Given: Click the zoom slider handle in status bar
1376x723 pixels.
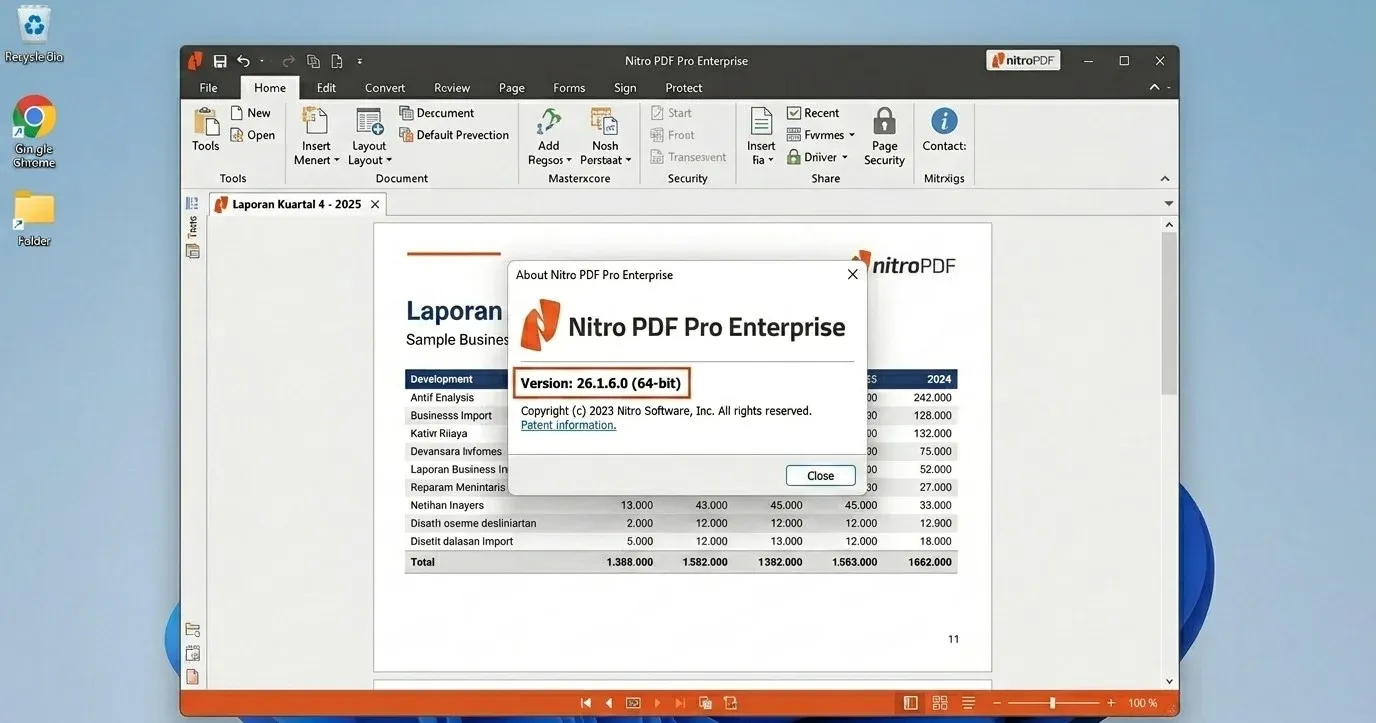Looking at the screenshot, I should (1052, 703).
